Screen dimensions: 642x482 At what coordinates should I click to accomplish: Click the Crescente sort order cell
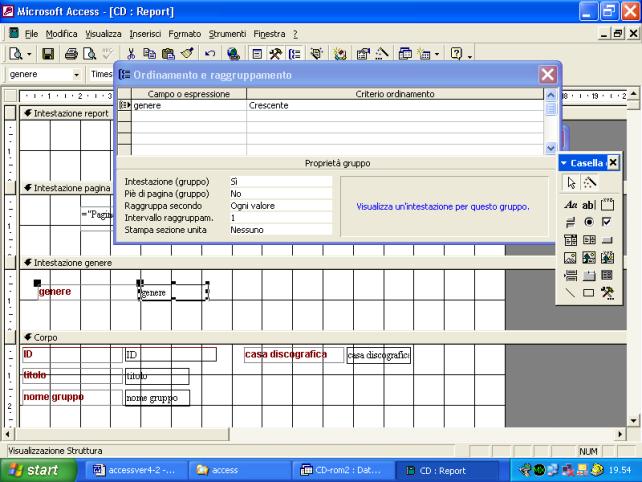(x=395, y=105)
